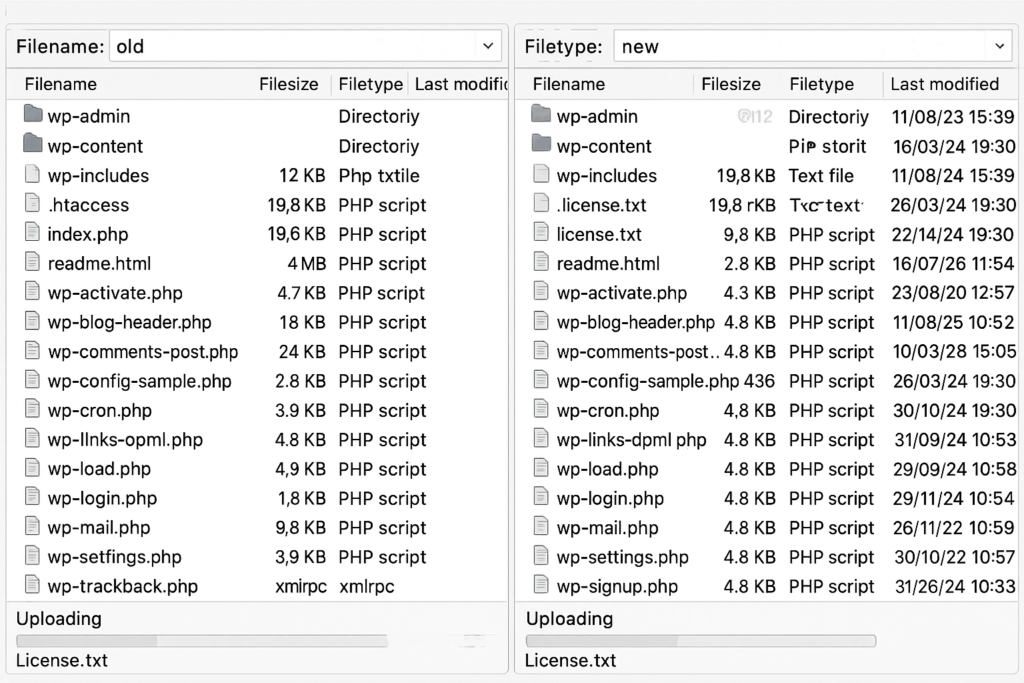1024x683 pixels.
Task: Click the date 11/08/23 15:39
Action: point(953,117)
